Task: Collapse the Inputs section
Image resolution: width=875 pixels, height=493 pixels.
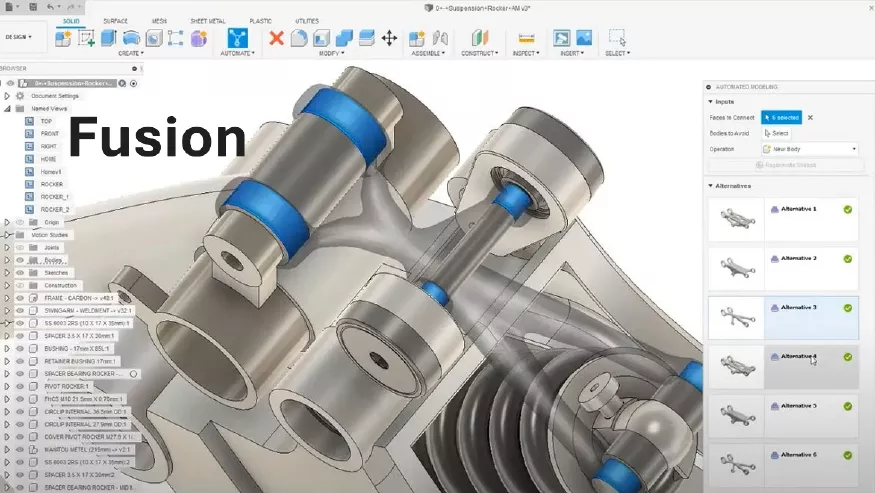Action: 710,102
